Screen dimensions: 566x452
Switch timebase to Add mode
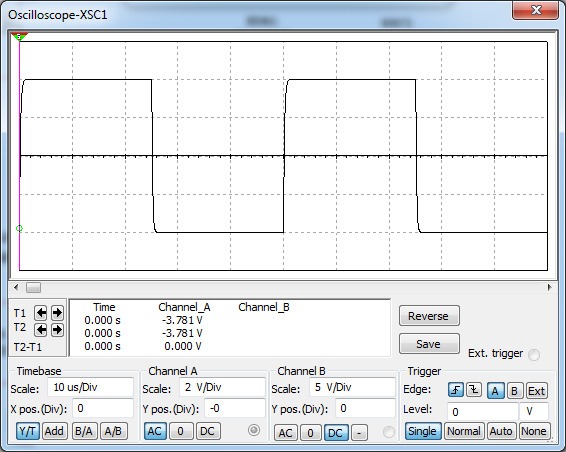pyautogui.click(x=54, y=431)
